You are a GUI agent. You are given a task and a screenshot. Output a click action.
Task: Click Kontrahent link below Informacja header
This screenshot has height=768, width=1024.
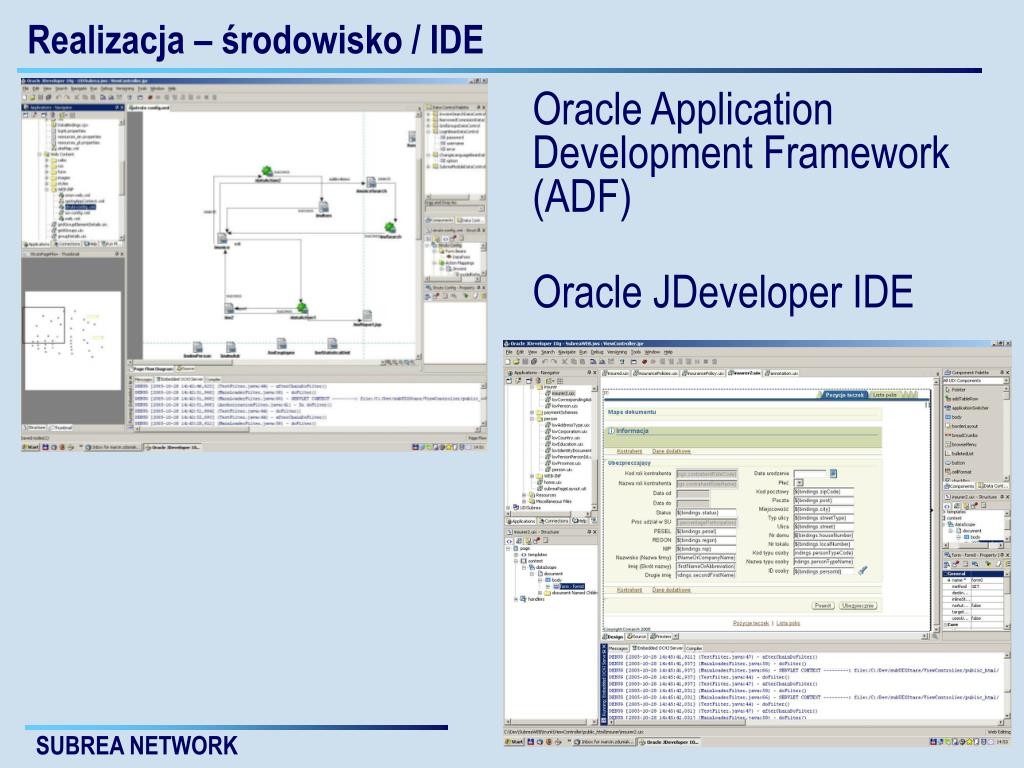630,451
